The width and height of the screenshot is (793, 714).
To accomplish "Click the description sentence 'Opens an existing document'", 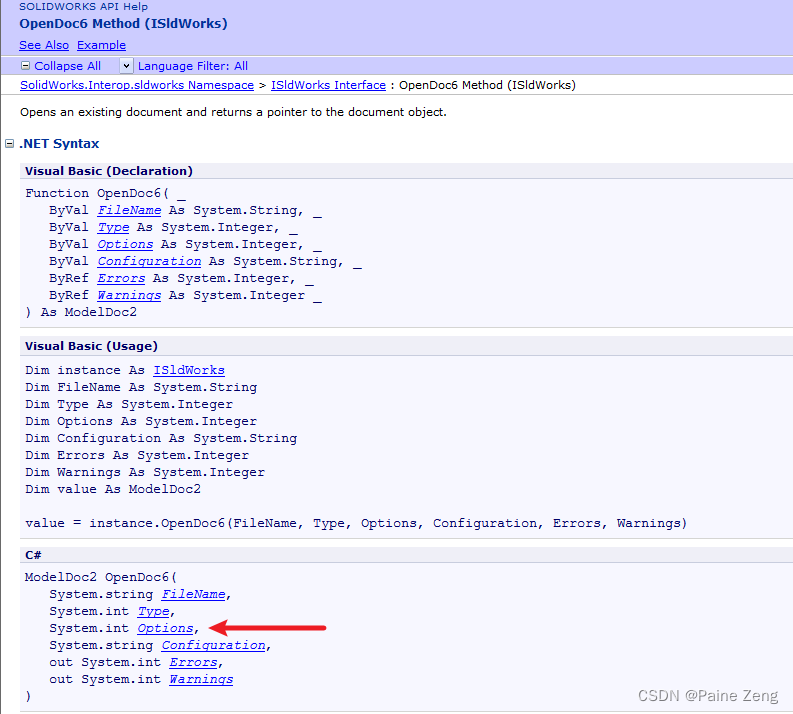I will 233,112.
